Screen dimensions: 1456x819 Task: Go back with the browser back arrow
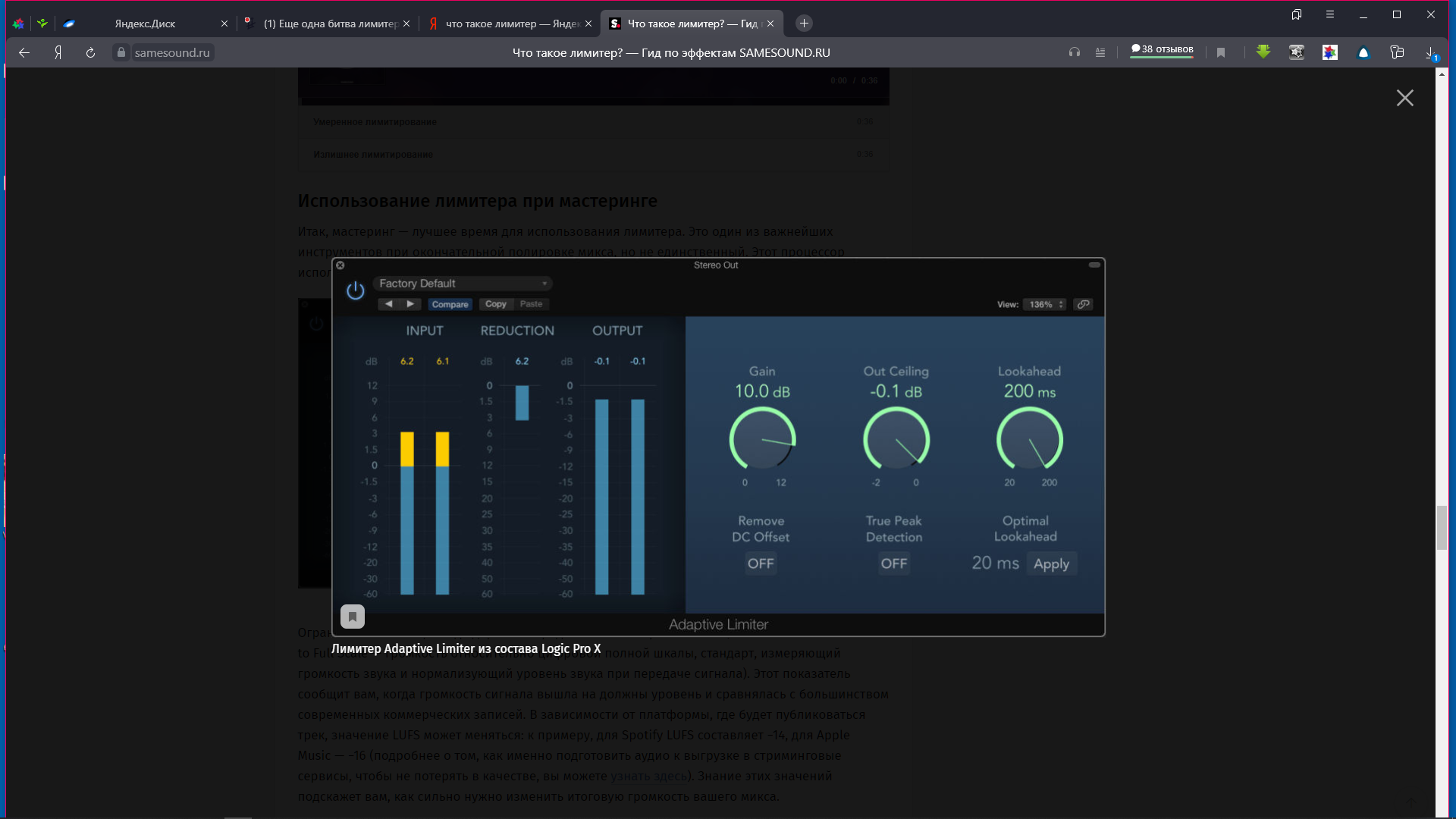24,52
